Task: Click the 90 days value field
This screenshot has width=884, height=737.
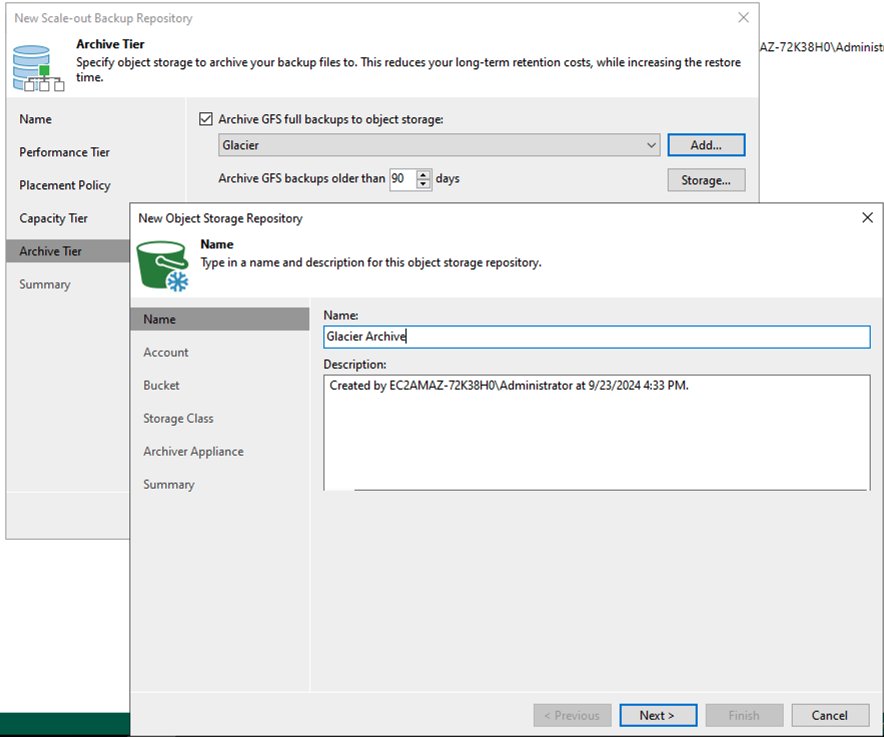Action: [x=403, y=179]
